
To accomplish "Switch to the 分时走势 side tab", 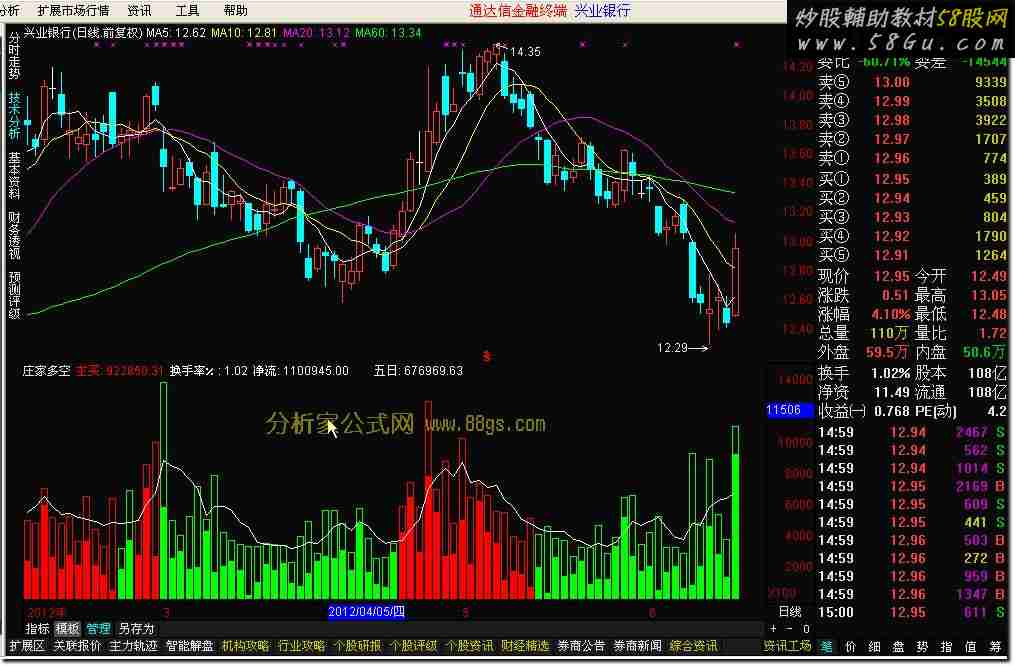I will [14, 56].
